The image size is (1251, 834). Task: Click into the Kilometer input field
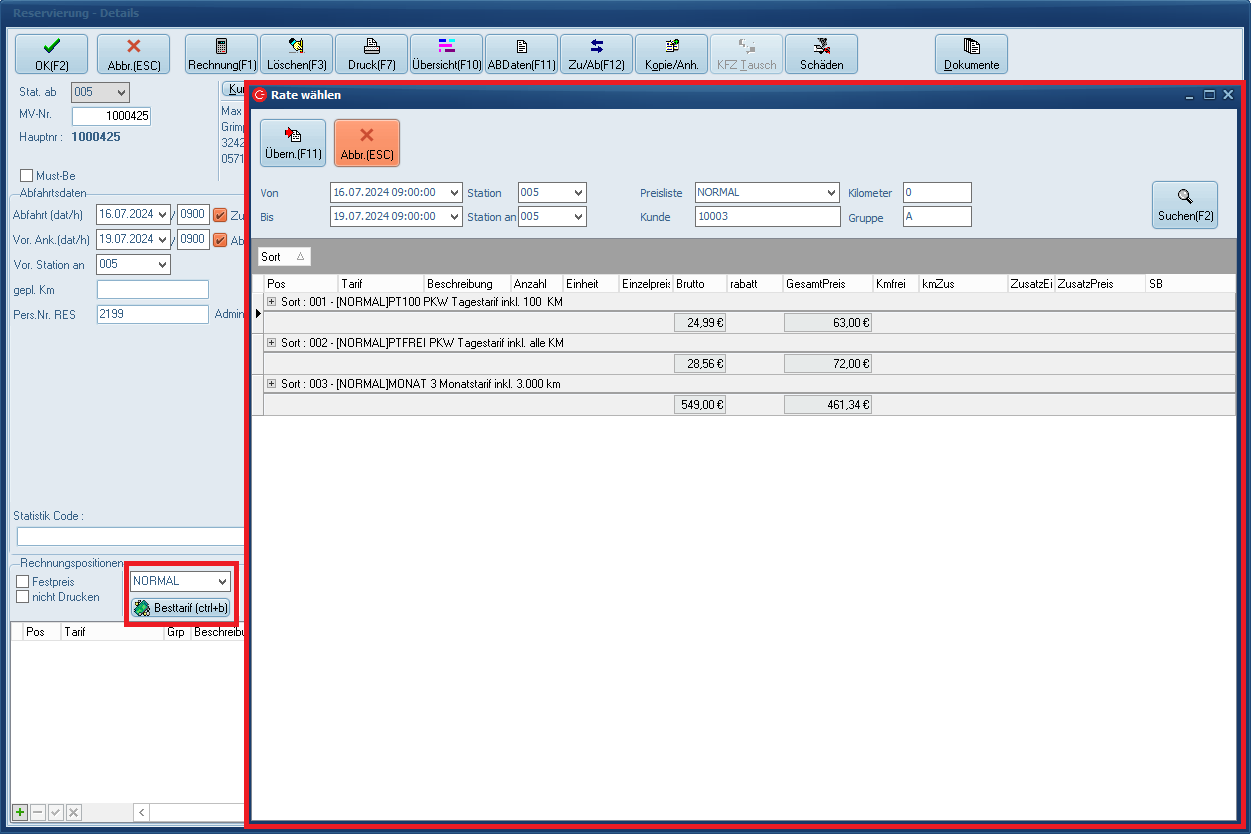936,192
